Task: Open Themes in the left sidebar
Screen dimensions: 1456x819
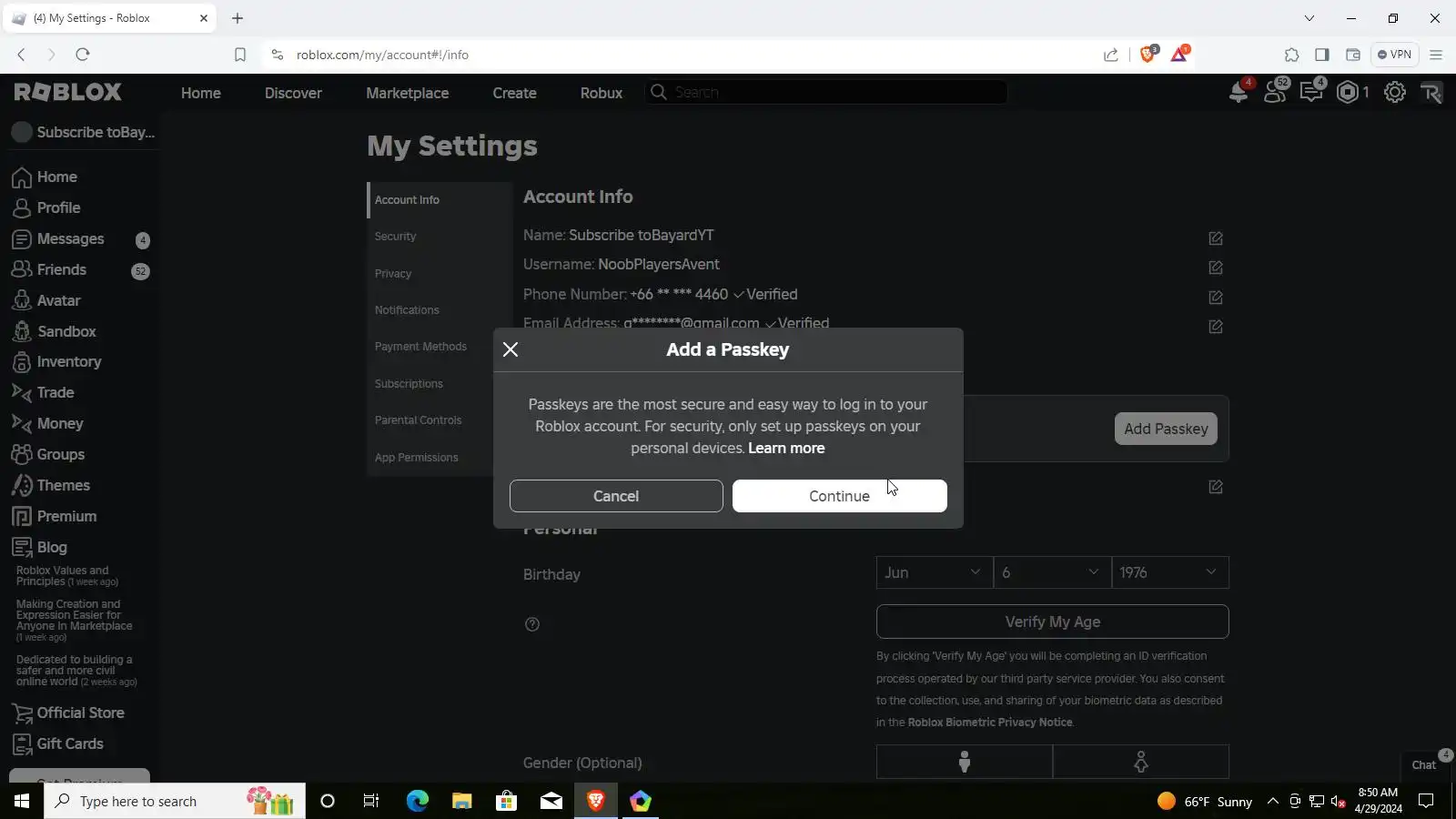Action: point(63,485)
